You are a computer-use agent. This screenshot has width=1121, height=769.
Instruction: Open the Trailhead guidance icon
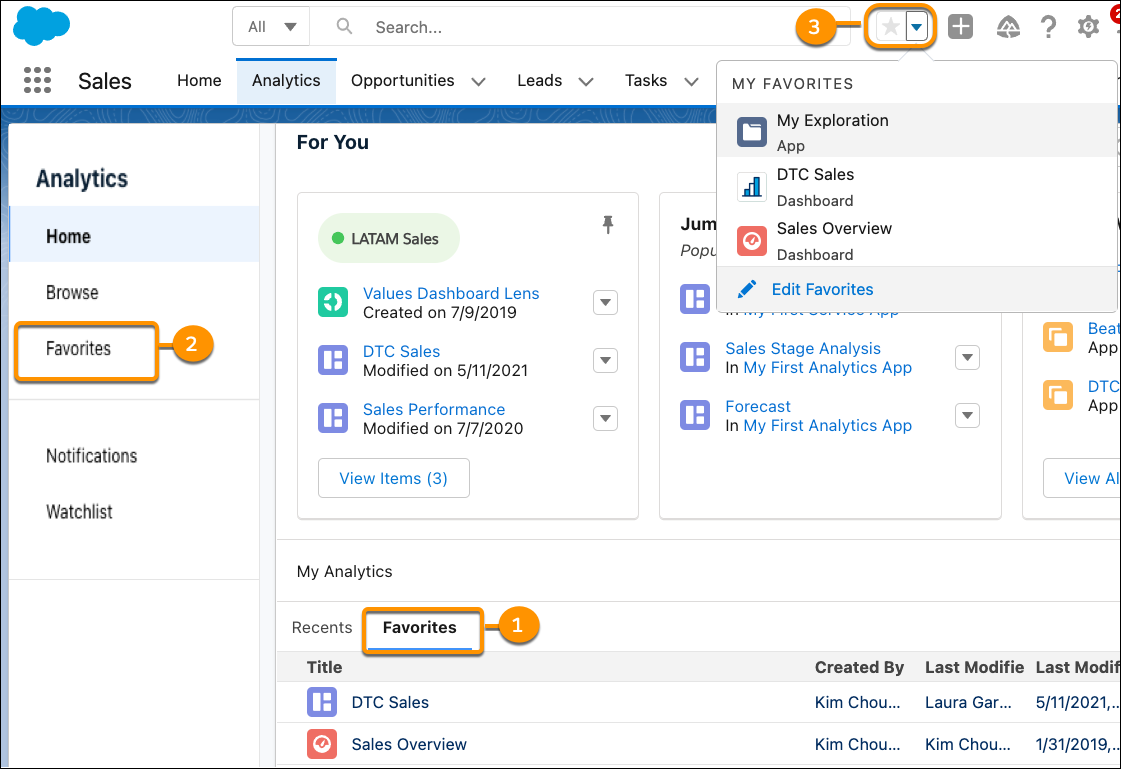pos(1008,27)
